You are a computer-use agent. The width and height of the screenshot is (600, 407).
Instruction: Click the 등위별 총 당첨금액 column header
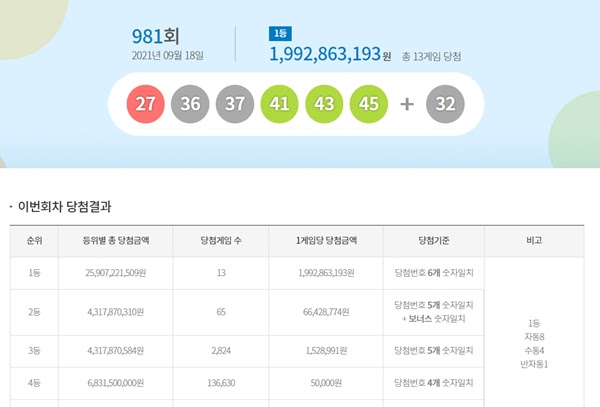[x=116, y=241]
